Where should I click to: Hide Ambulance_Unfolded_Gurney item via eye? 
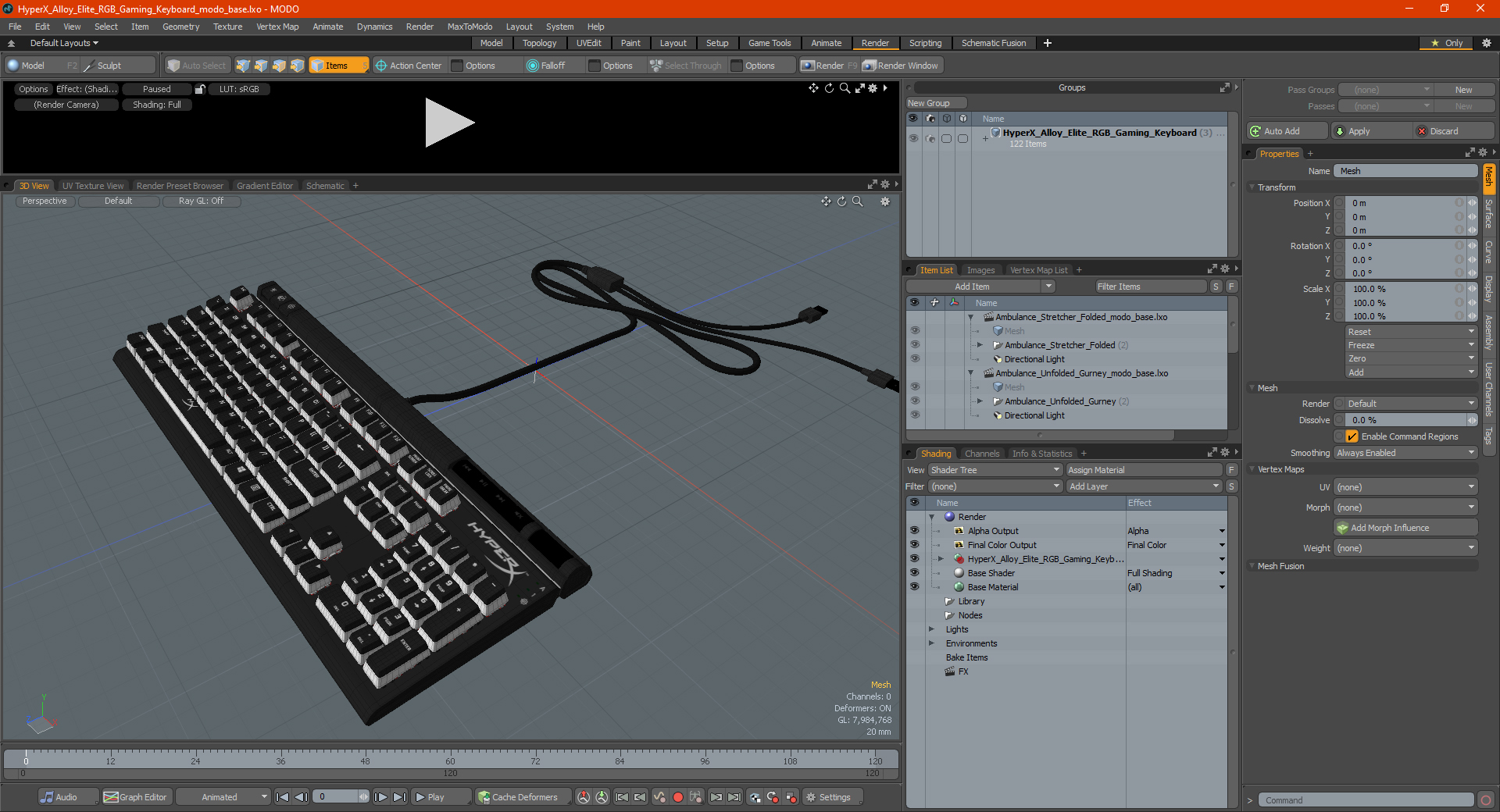tap(914, 401)
